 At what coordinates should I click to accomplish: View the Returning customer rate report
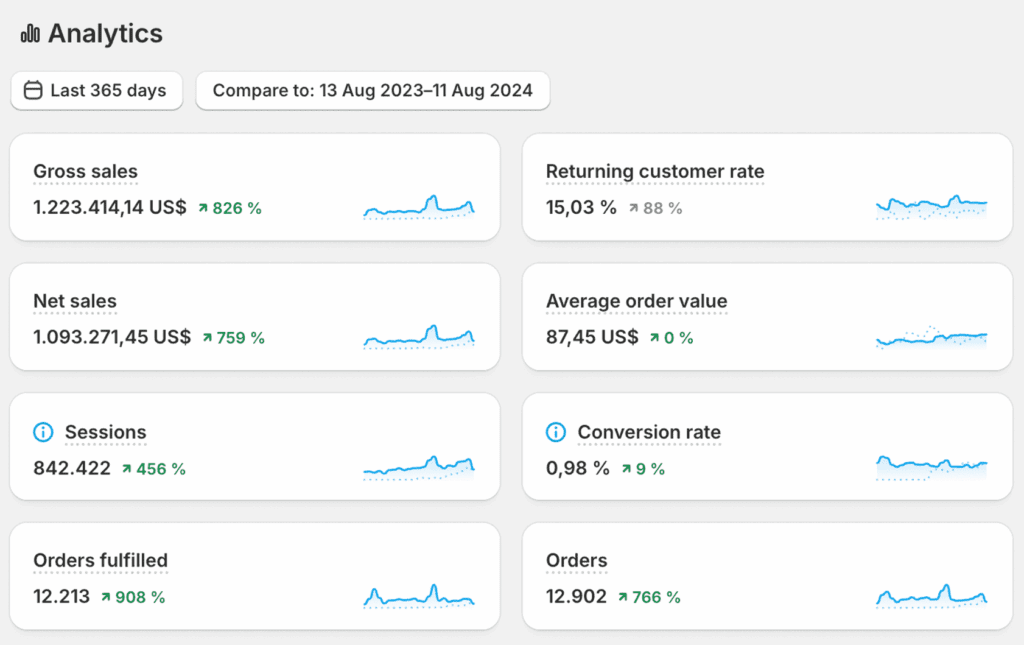pos(655,172)
